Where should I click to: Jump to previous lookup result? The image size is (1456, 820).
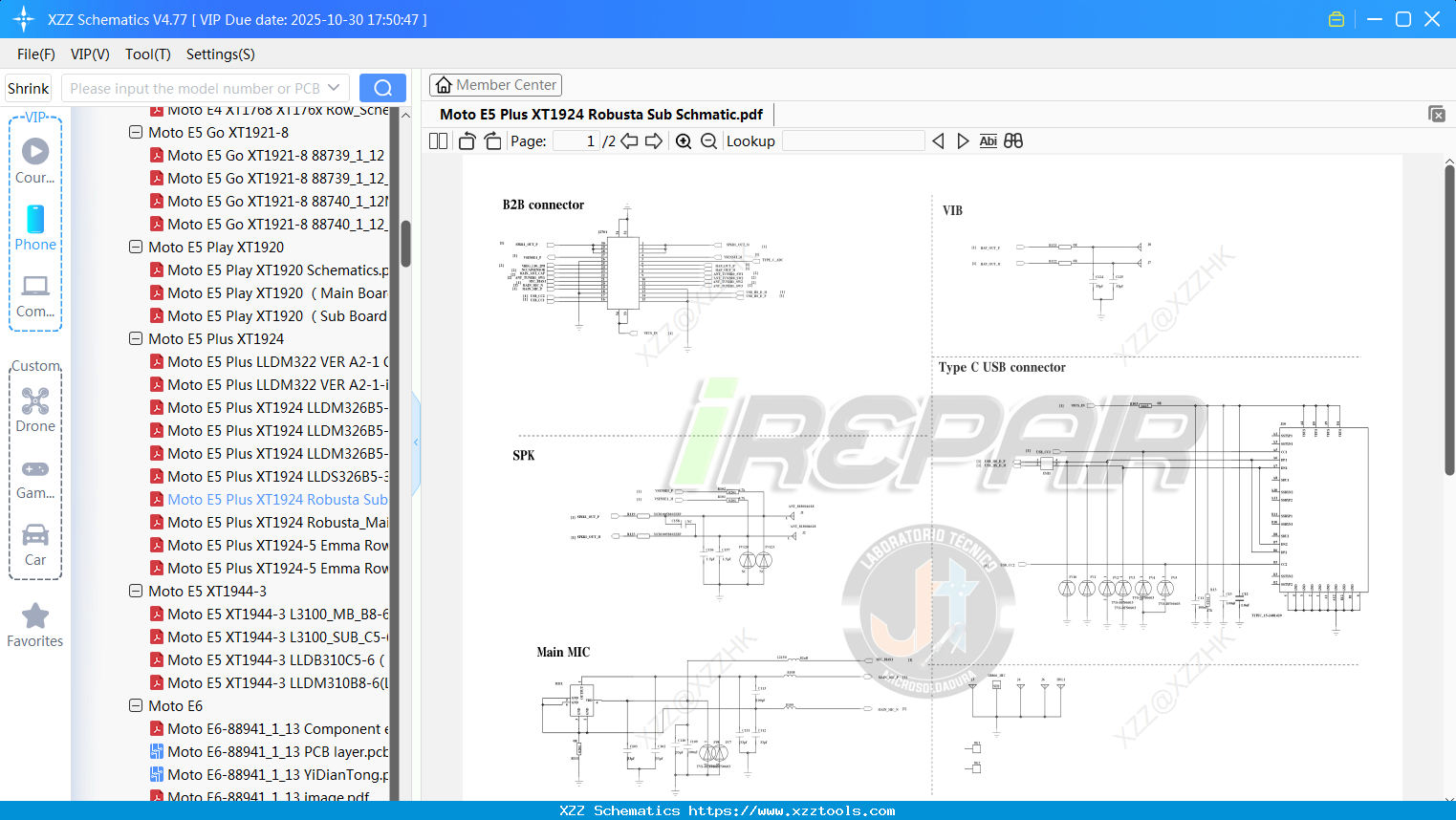pos(938,141)
